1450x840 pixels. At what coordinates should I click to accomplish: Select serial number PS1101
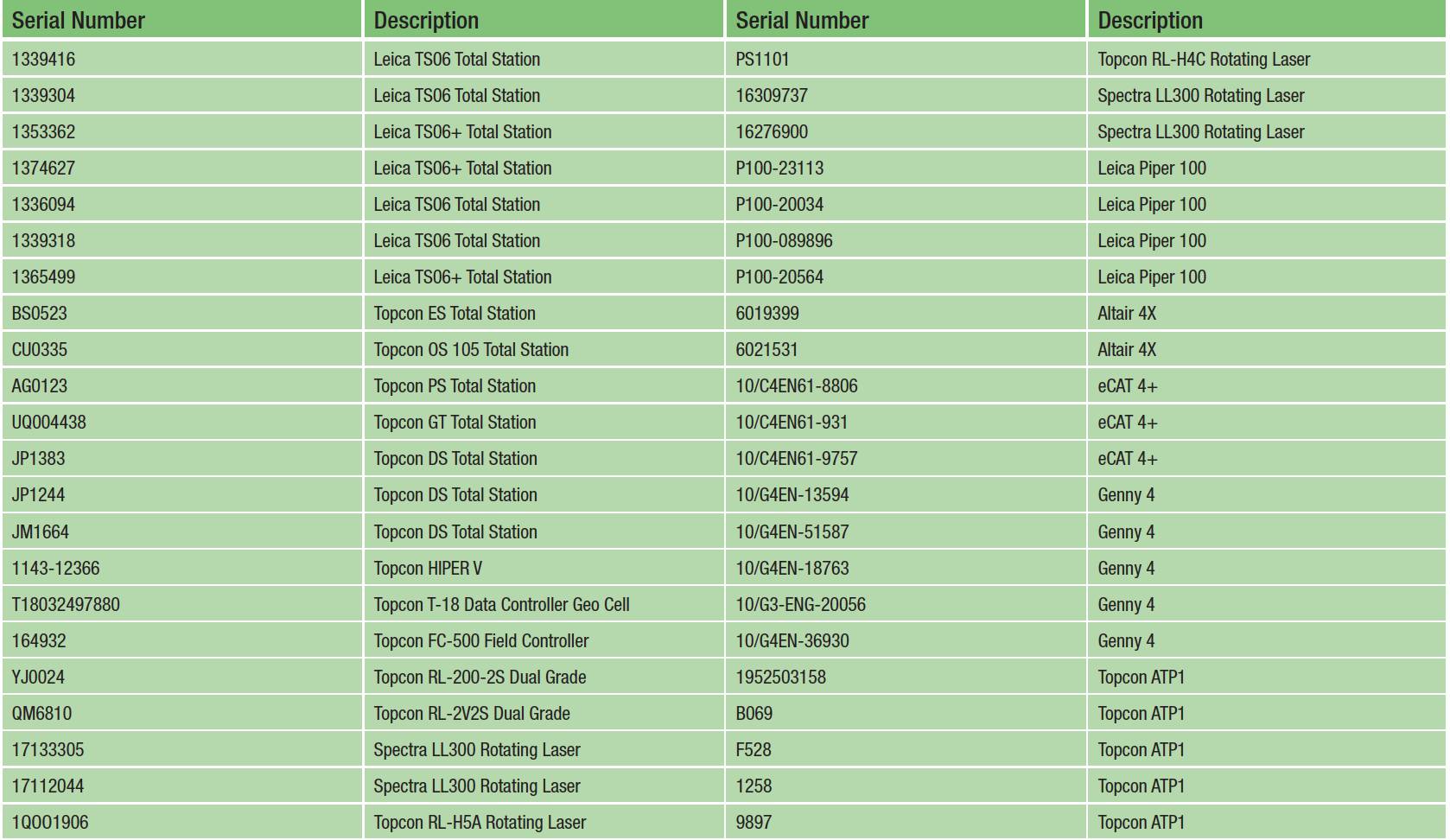coord(762,59)
